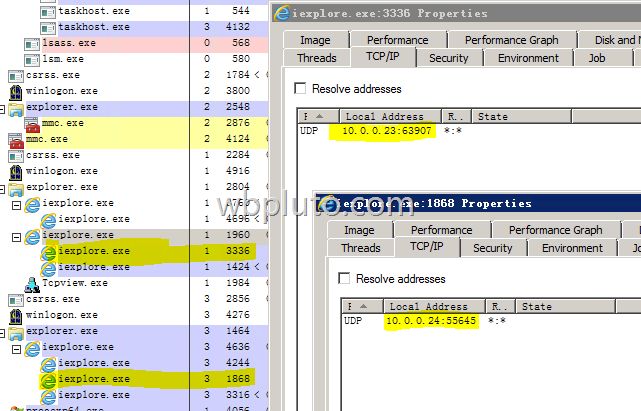Open Performance Graph tab in iexplore.exe:1868 Properties

pos(556,230)
